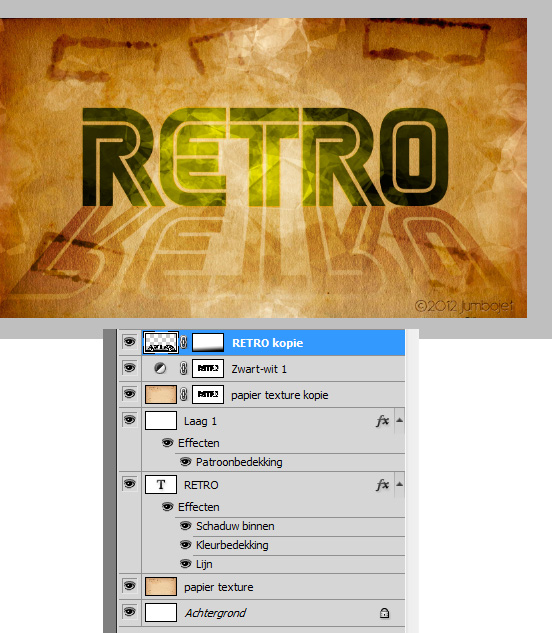Screen dimensions: 552x633
Task: Hide the Kleurbedekking effect
Action: pyautogui.click(x=185, y=545)
